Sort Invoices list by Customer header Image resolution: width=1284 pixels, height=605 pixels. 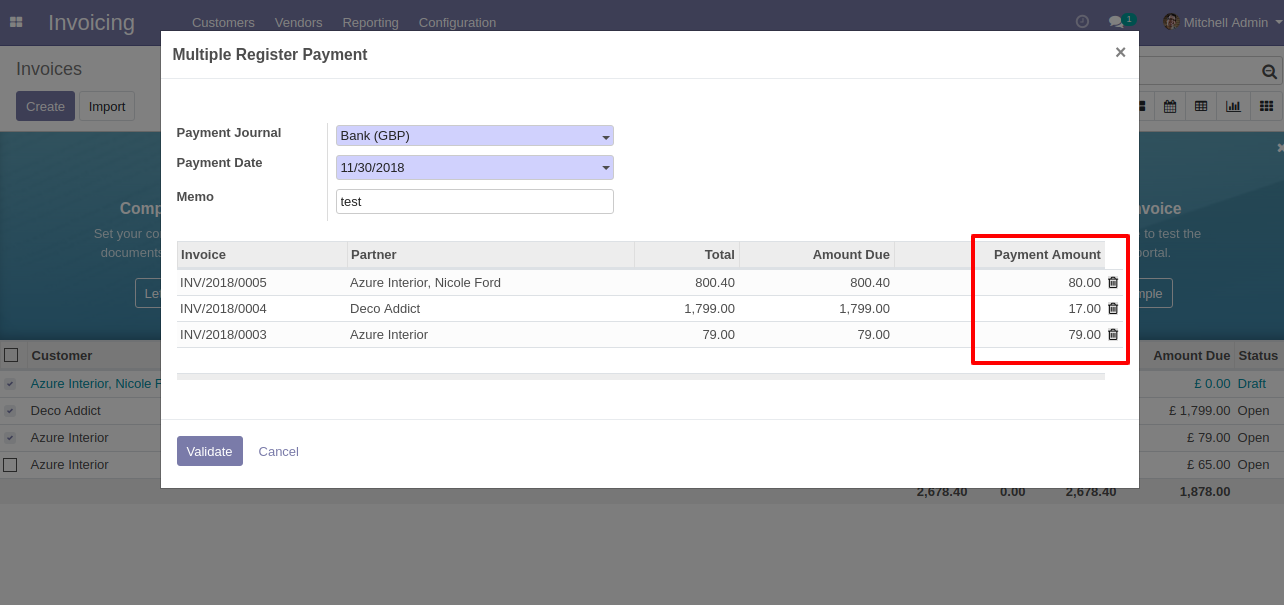click(62, 355)
